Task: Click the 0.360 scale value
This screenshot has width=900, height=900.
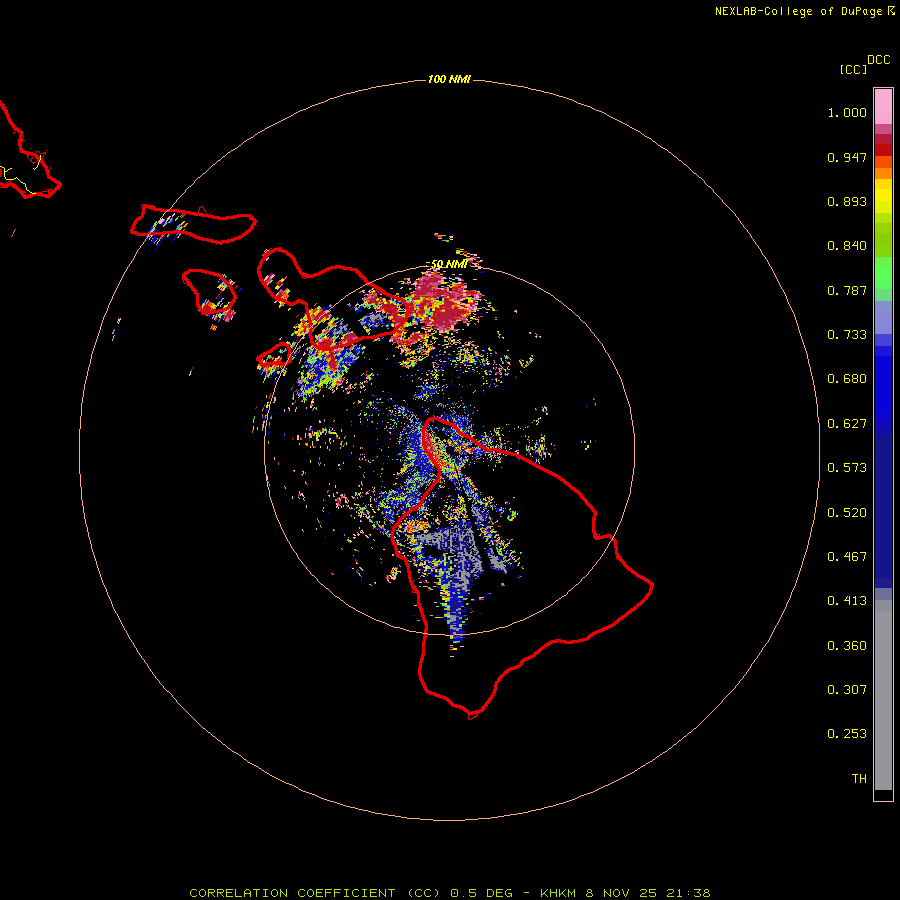Action: [847, 646]
